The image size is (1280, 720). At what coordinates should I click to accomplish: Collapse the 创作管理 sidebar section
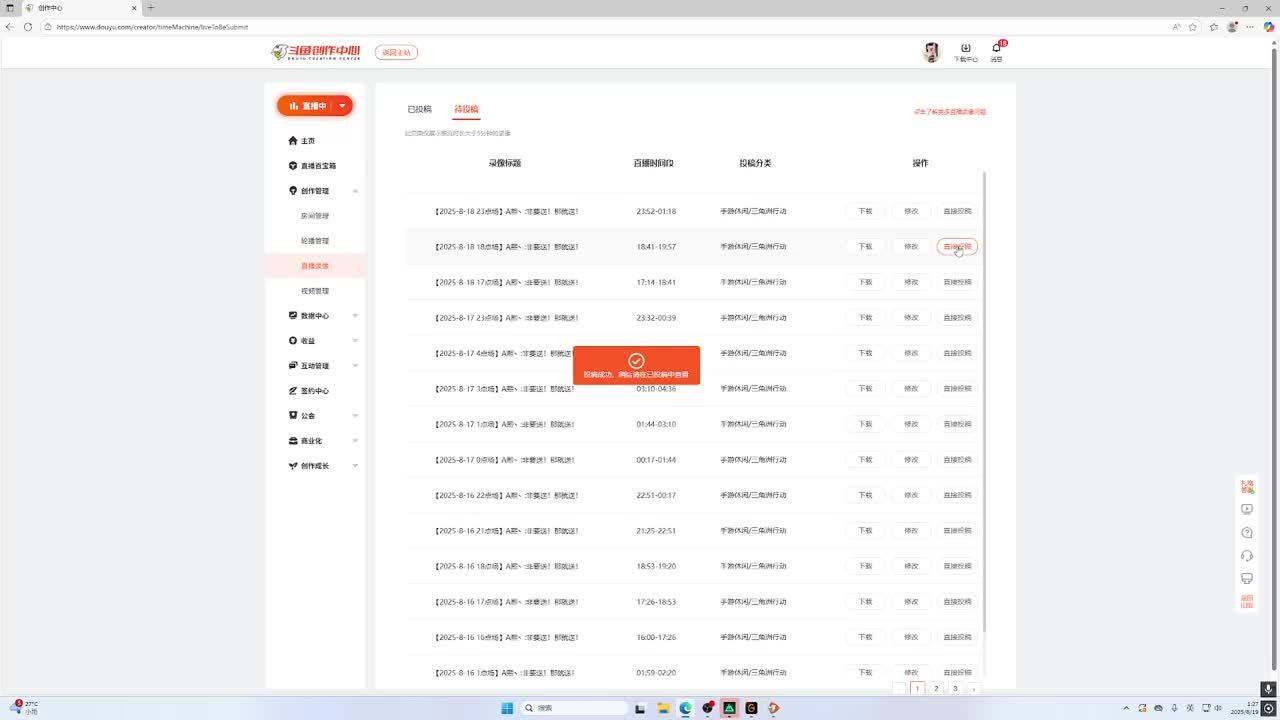click(x=355, y=191)
